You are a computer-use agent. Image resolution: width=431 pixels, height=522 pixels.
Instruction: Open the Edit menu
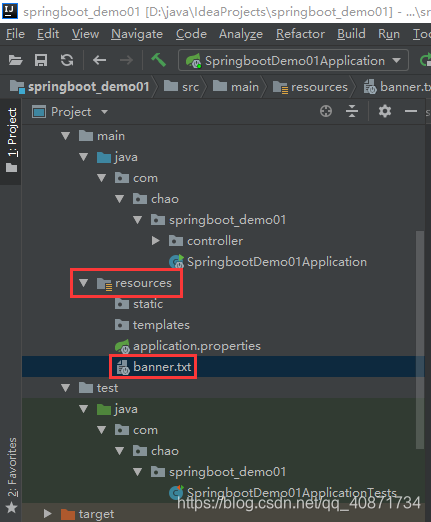point(48,34)
